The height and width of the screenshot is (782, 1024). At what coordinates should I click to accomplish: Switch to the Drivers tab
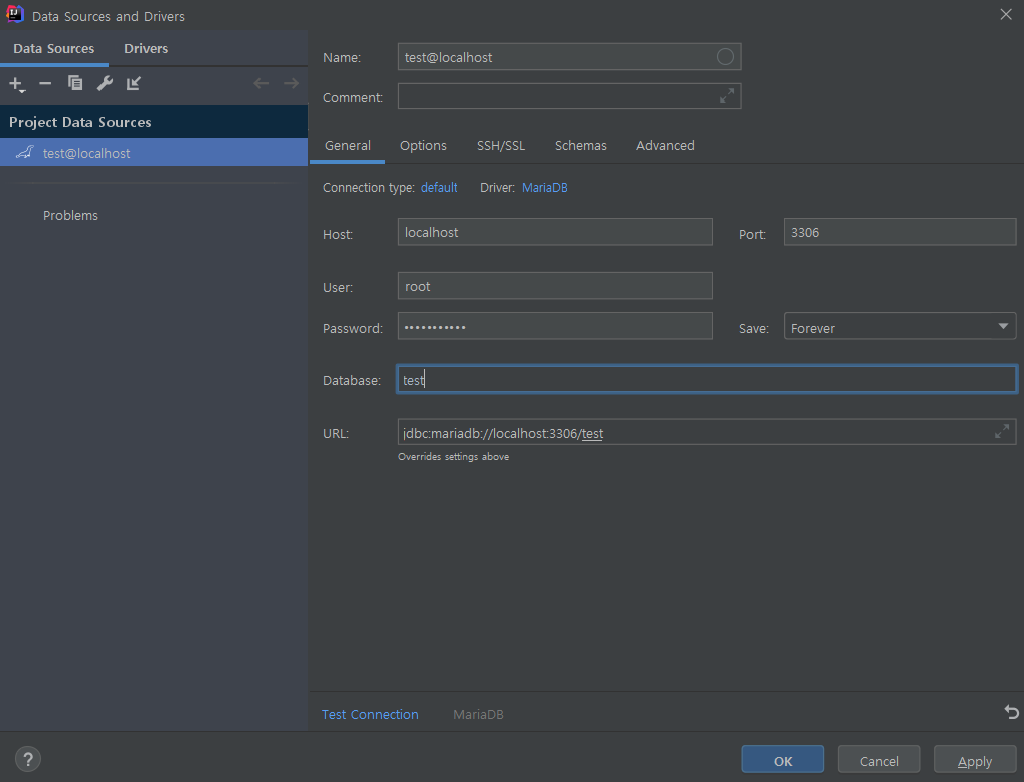[145, 48]
